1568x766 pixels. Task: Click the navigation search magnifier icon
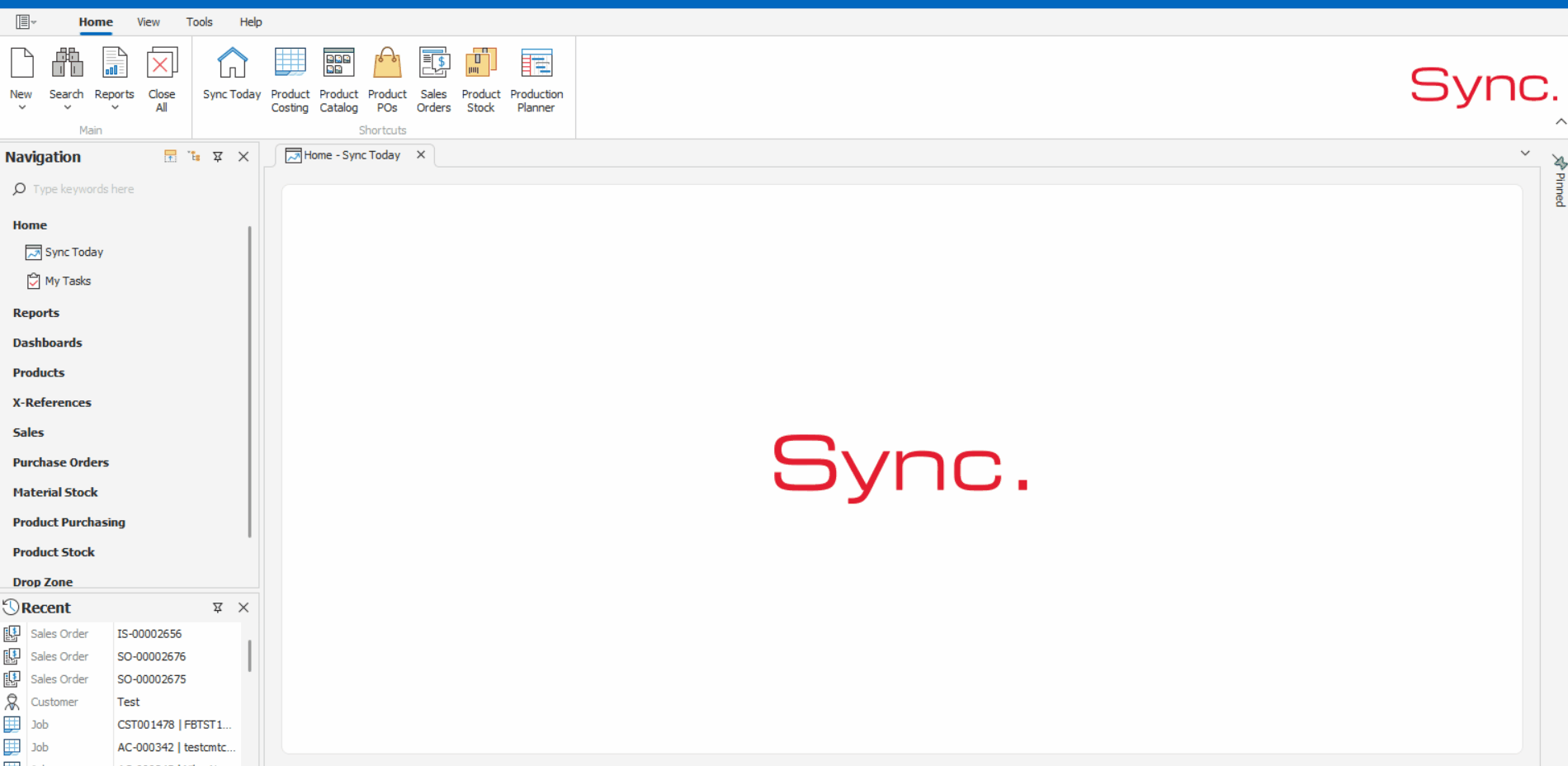tap(19, 189)
